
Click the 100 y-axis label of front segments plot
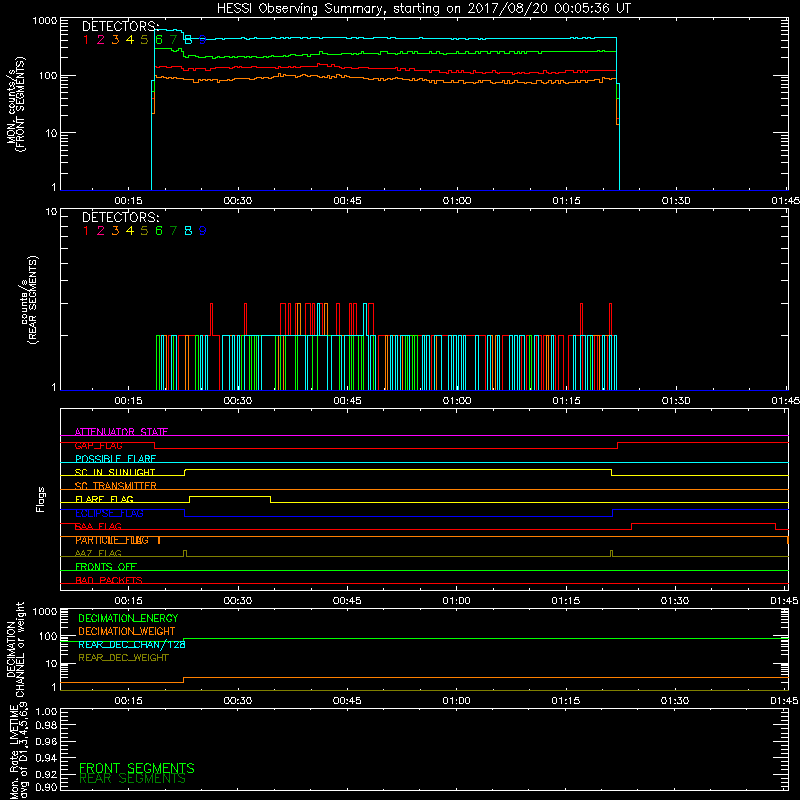pos(48,76)
